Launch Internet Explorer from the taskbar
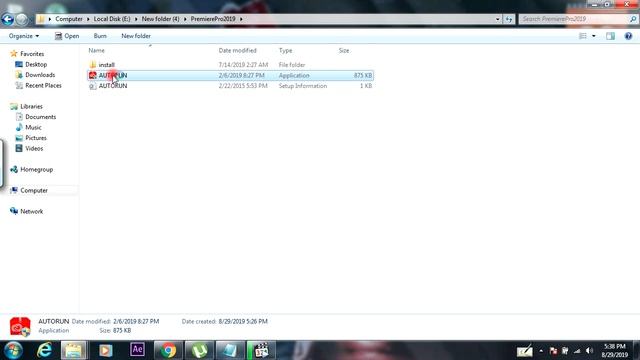Screen dimensions: 640x360 pos(44,351)
